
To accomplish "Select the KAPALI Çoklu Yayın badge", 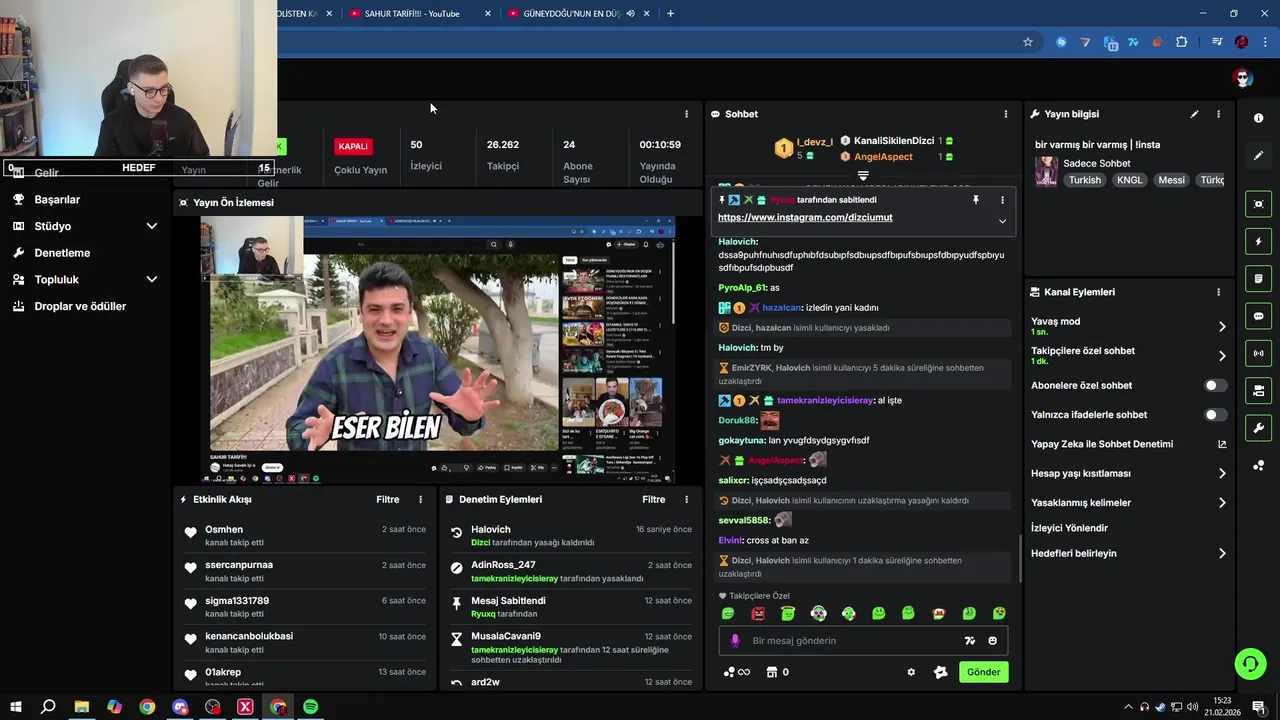I will tap(353, 146).
